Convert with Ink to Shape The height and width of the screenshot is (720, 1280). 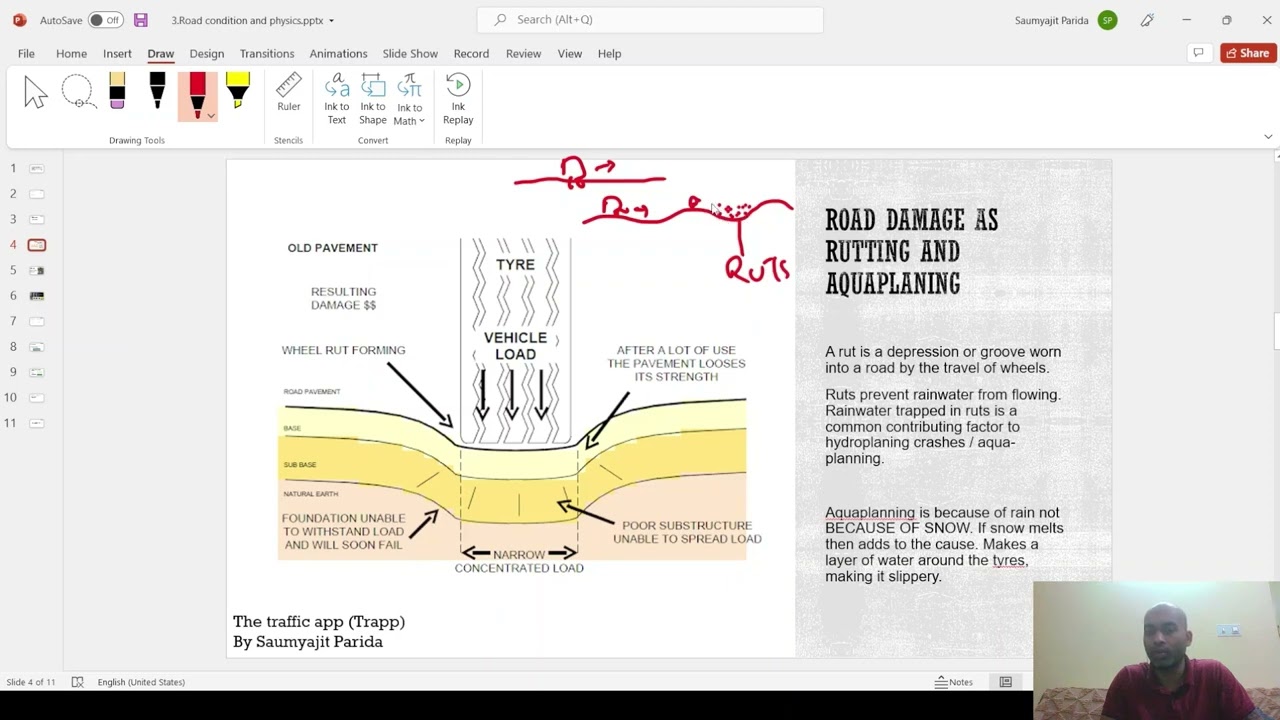point(373,99)
